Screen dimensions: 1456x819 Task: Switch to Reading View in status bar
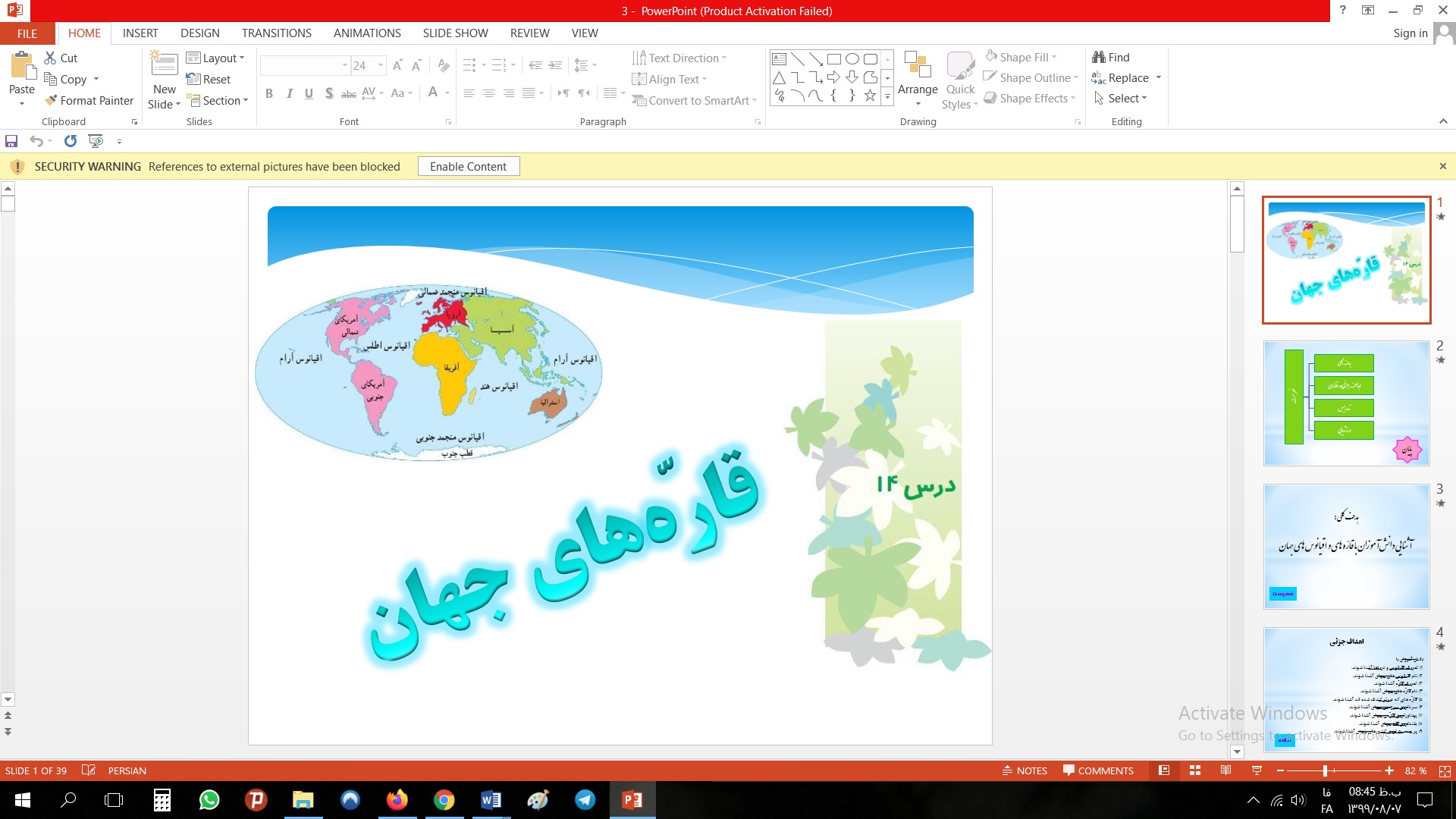click(x=1225, y=770)
